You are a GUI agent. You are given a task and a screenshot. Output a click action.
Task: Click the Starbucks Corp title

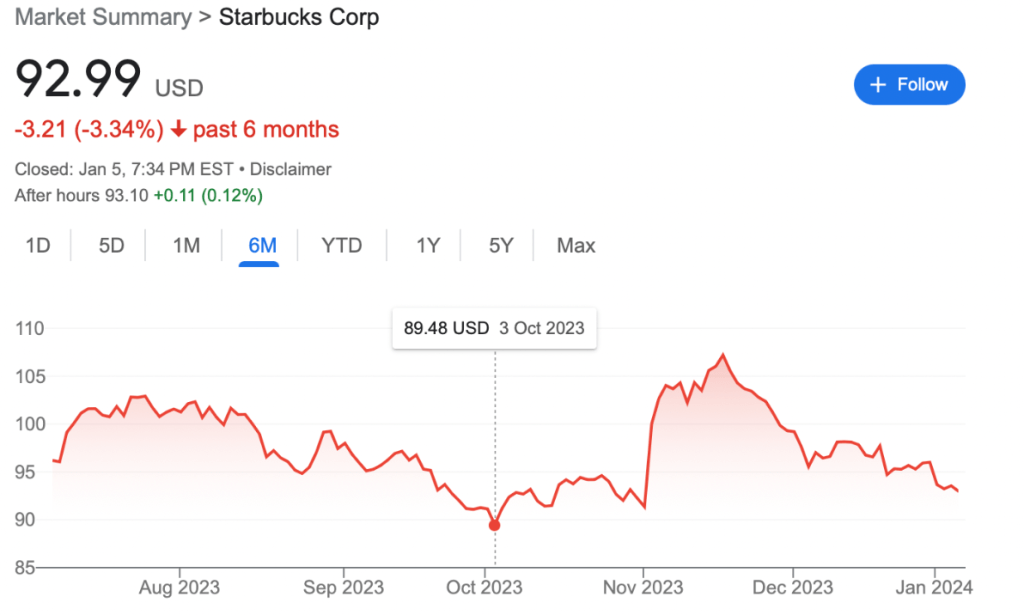pyautogui.click(x=299, y=17)
